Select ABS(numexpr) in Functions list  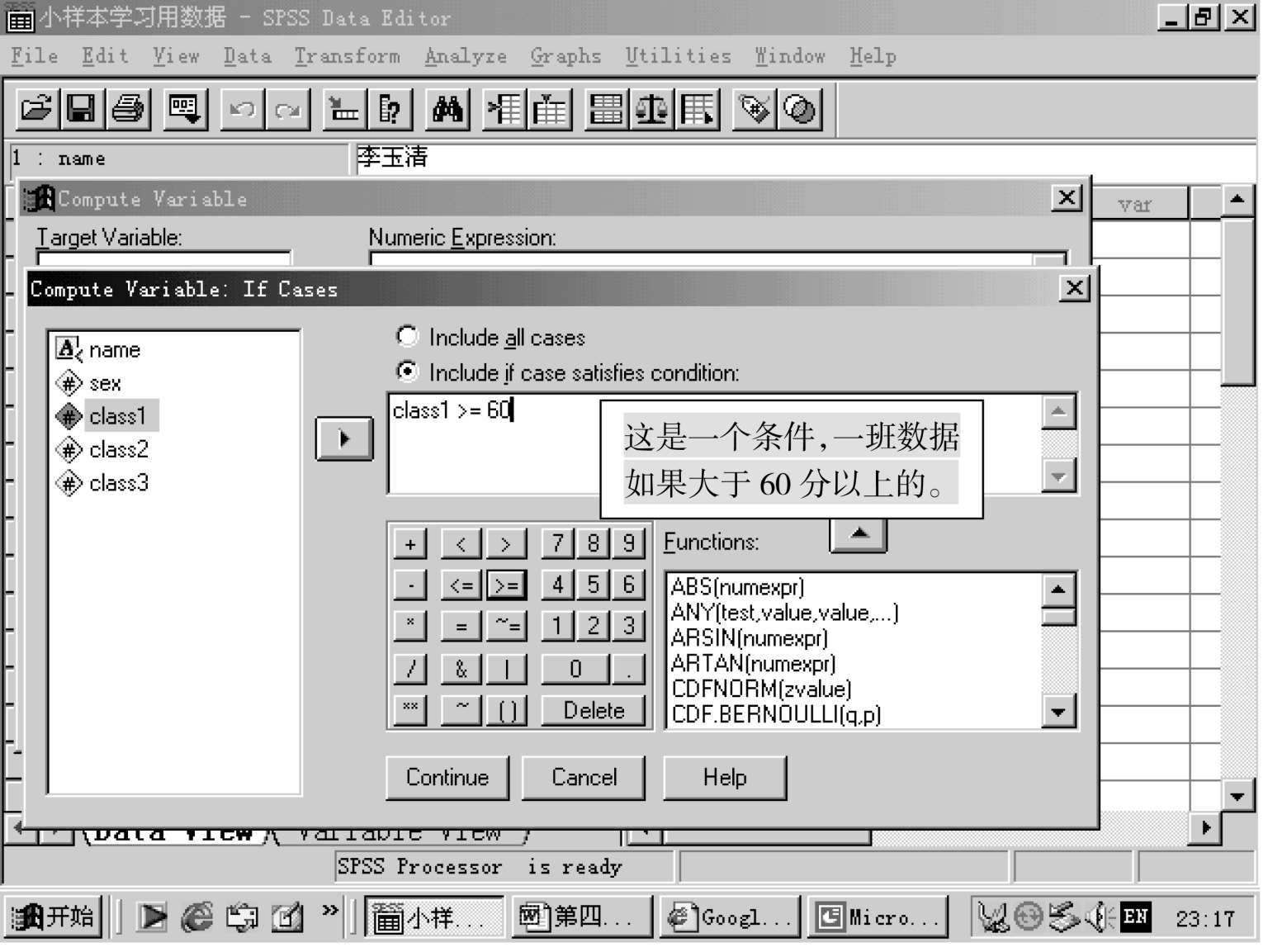738,587
